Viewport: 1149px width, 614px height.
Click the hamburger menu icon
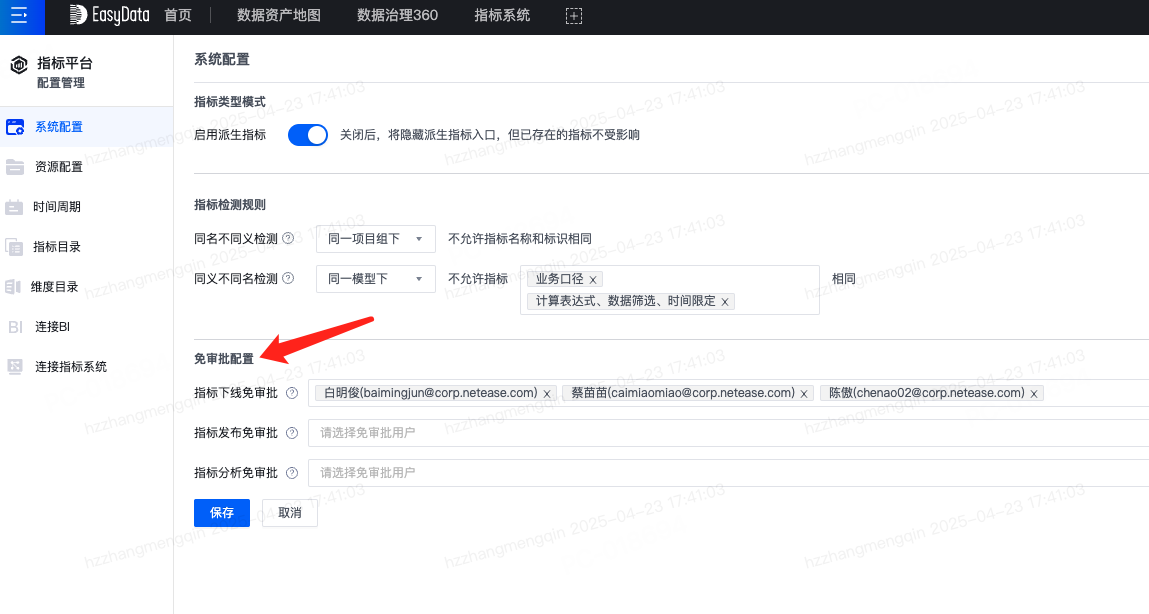(x=20, y=15)
